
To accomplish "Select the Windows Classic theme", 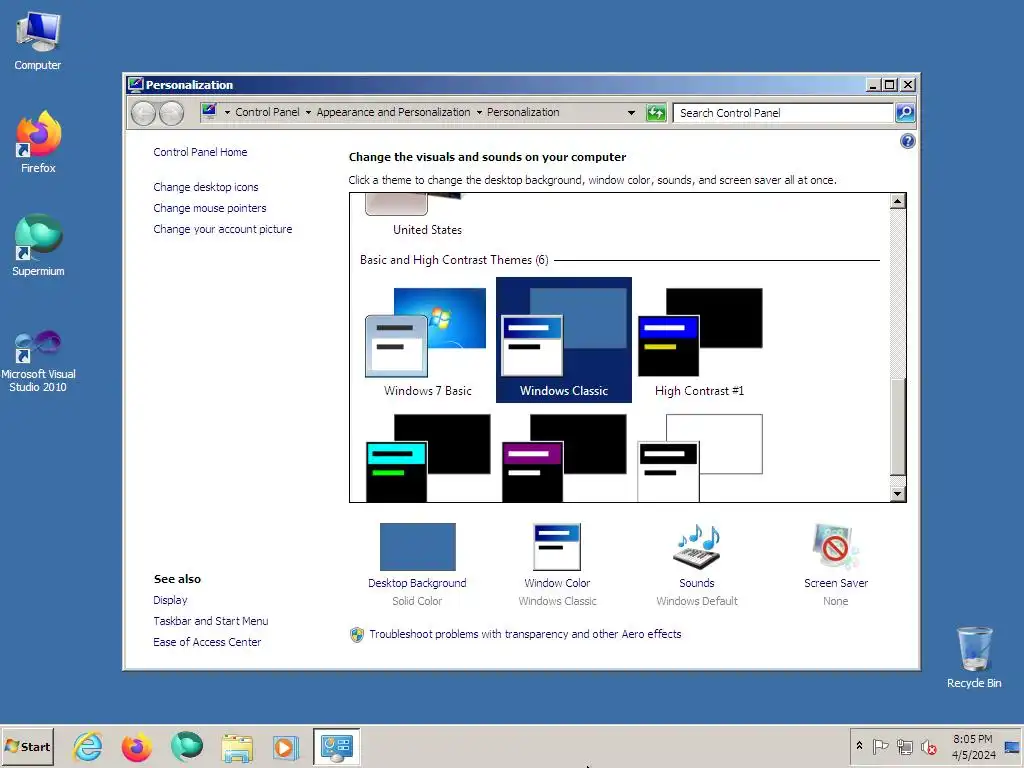I will pos(564,340).
